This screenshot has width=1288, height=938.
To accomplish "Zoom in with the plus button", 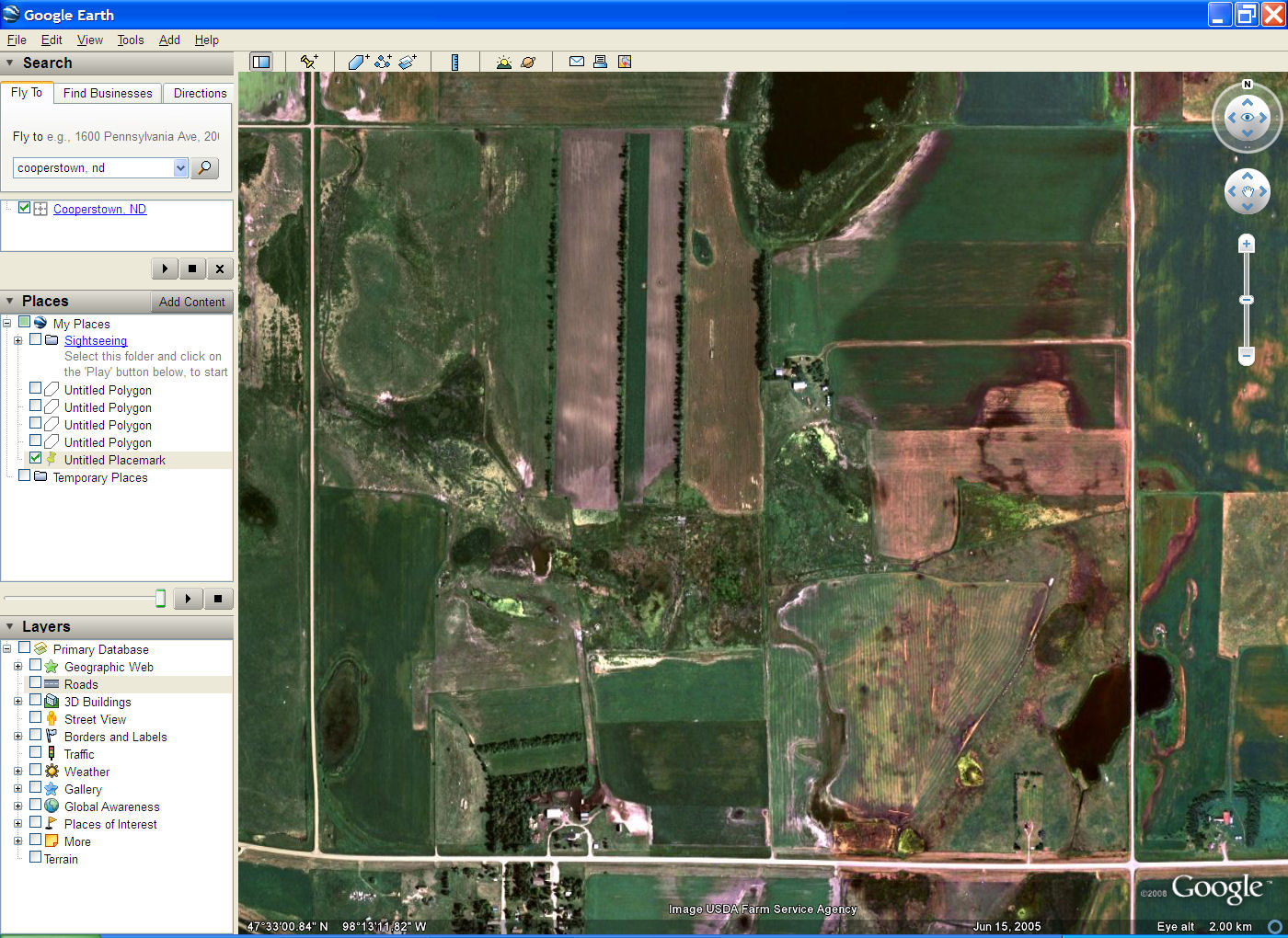I will [x=1247, y=244].
